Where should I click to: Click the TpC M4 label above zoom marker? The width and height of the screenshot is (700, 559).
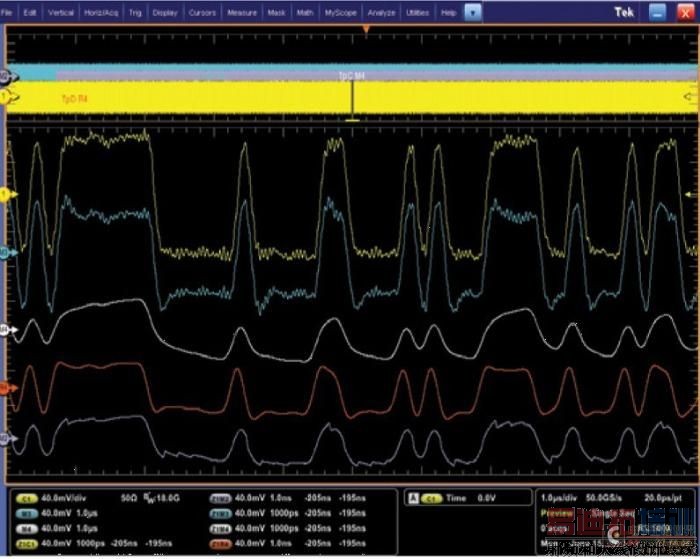[x=352, y=75]
